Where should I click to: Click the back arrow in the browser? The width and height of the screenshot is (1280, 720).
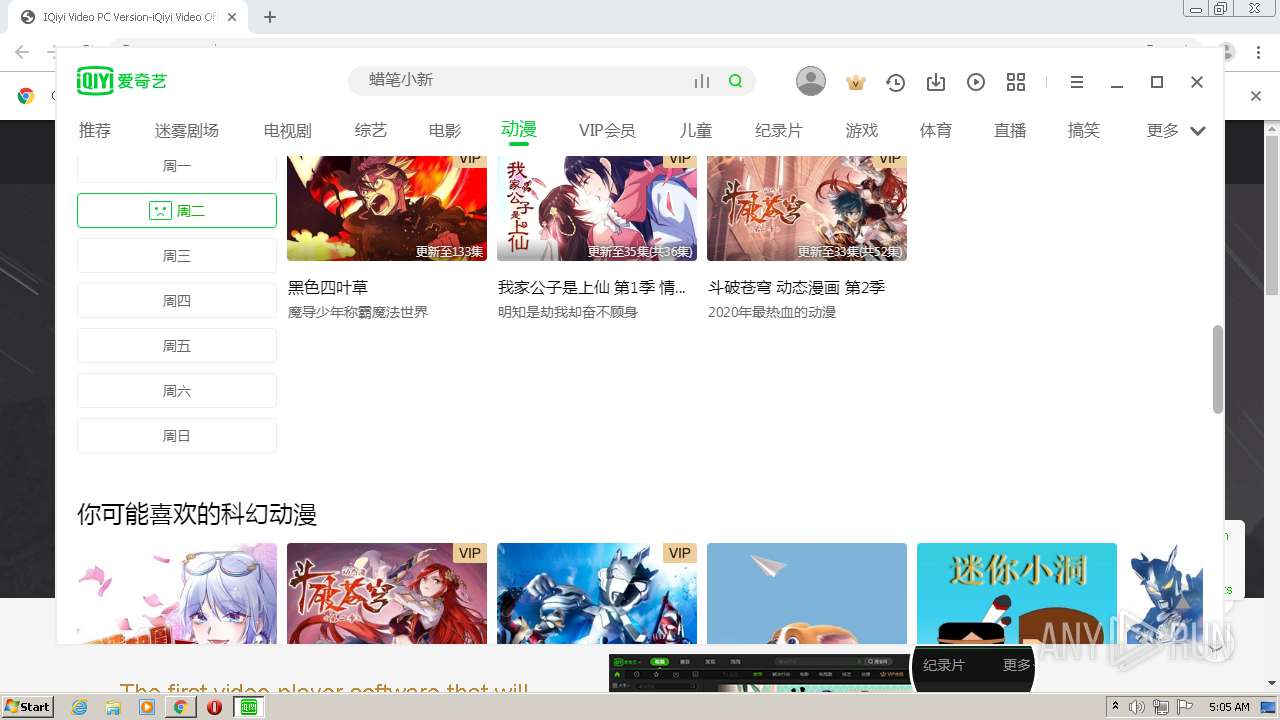click(22, 52)
